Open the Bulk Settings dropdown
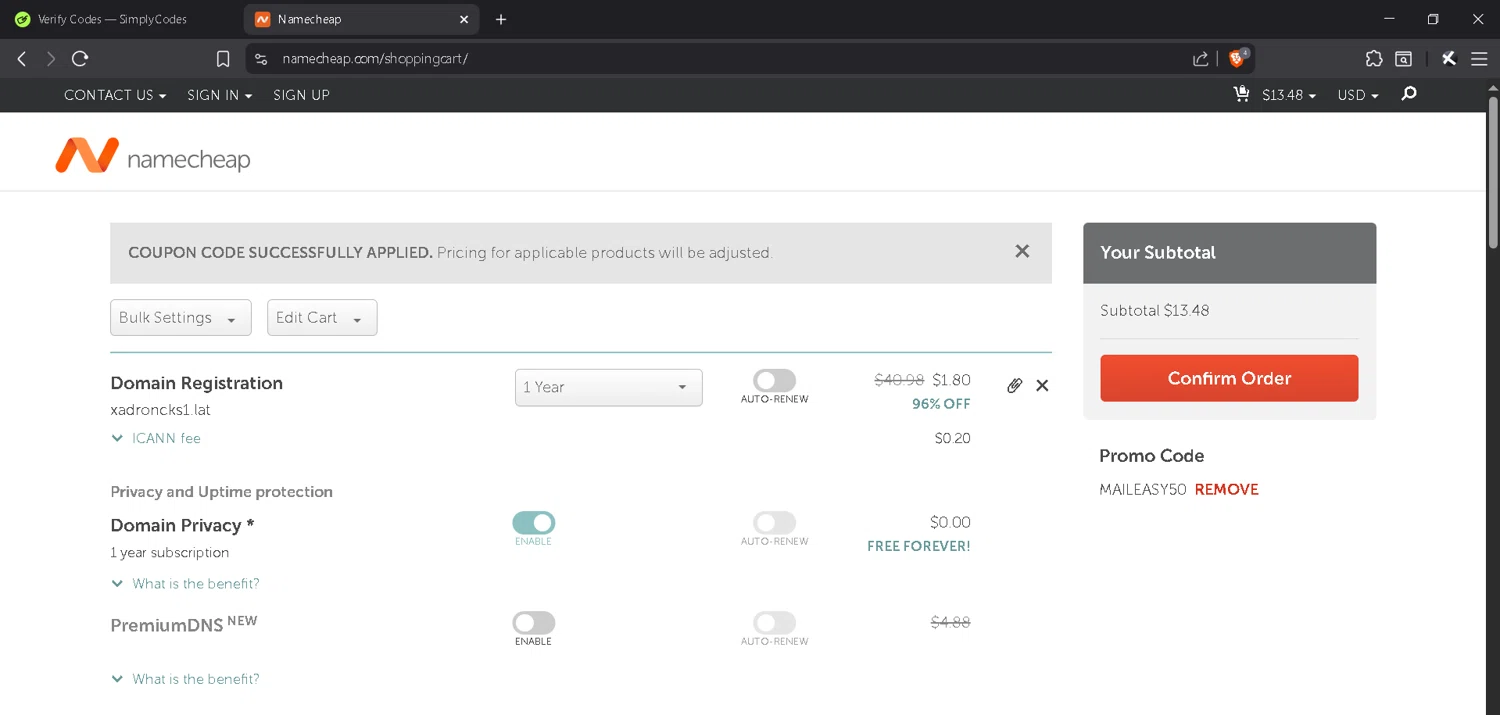The width and height of the screenshot is (1500, 715). coord(181,317)
